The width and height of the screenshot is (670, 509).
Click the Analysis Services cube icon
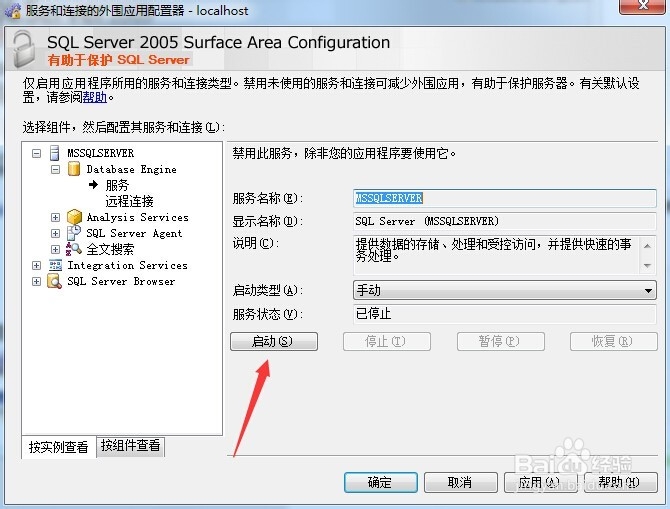coord(74,217)
